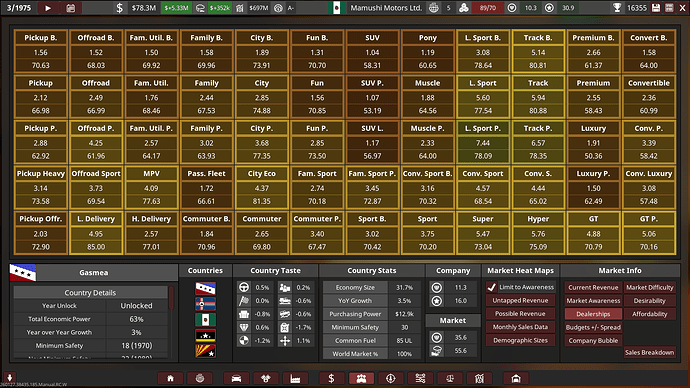Click the top bar reputation star beside 30.9
Image resolution: width=690 pixels, height=388 pixels.
click(549, 8)
